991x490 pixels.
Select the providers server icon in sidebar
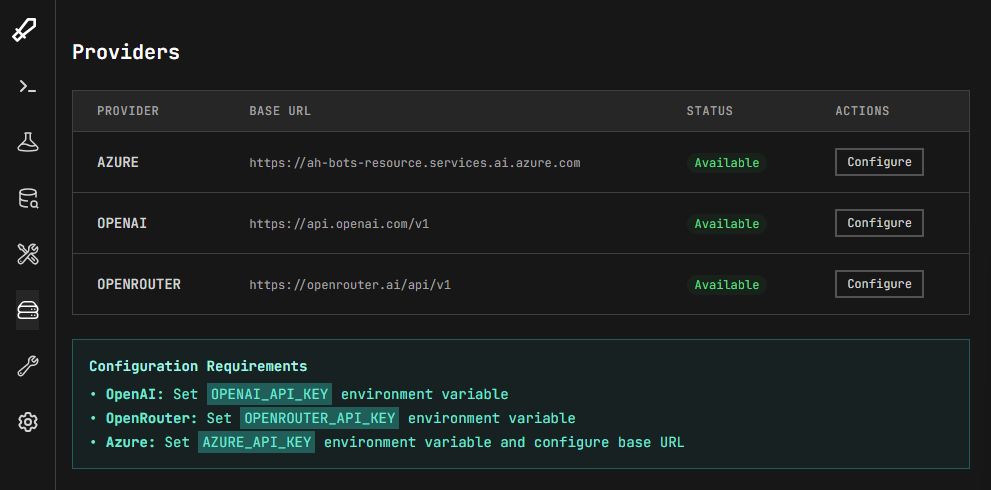(27, 310)
